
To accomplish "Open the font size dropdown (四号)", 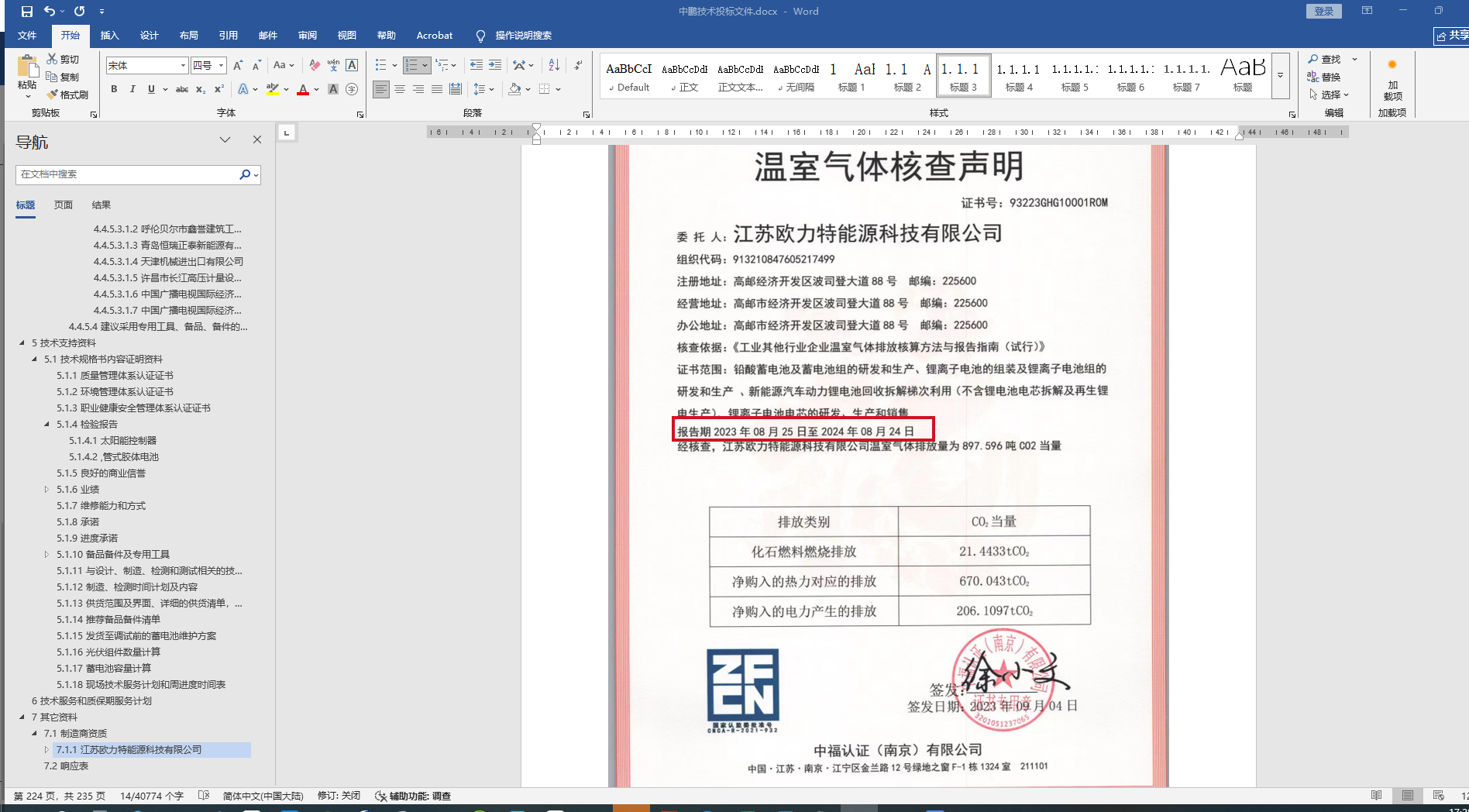I will click(x=221, y=66).
